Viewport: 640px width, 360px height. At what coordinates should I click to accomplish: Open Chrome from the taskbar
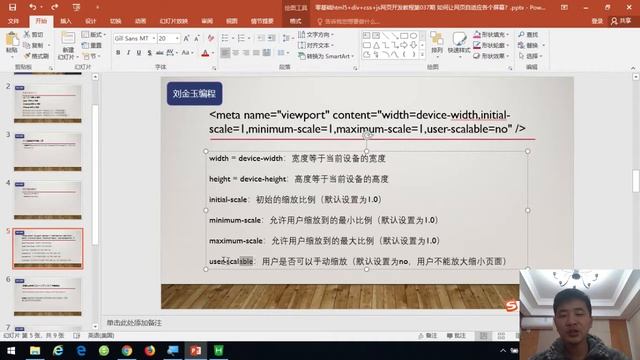pyautogui.click(x=127, y=351)
